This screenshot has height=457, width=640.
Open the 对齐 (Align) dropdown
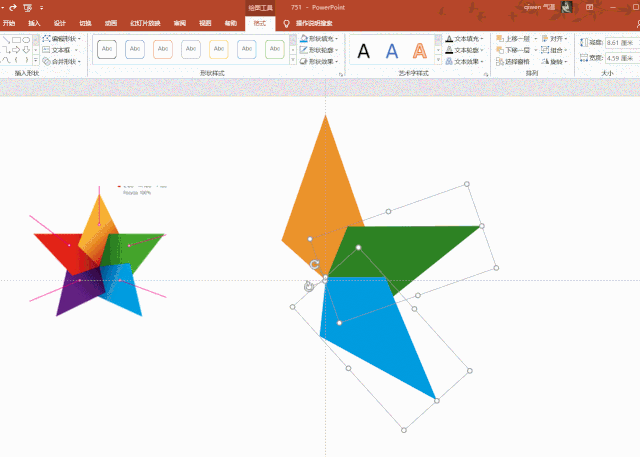click(x=554, y=39)
